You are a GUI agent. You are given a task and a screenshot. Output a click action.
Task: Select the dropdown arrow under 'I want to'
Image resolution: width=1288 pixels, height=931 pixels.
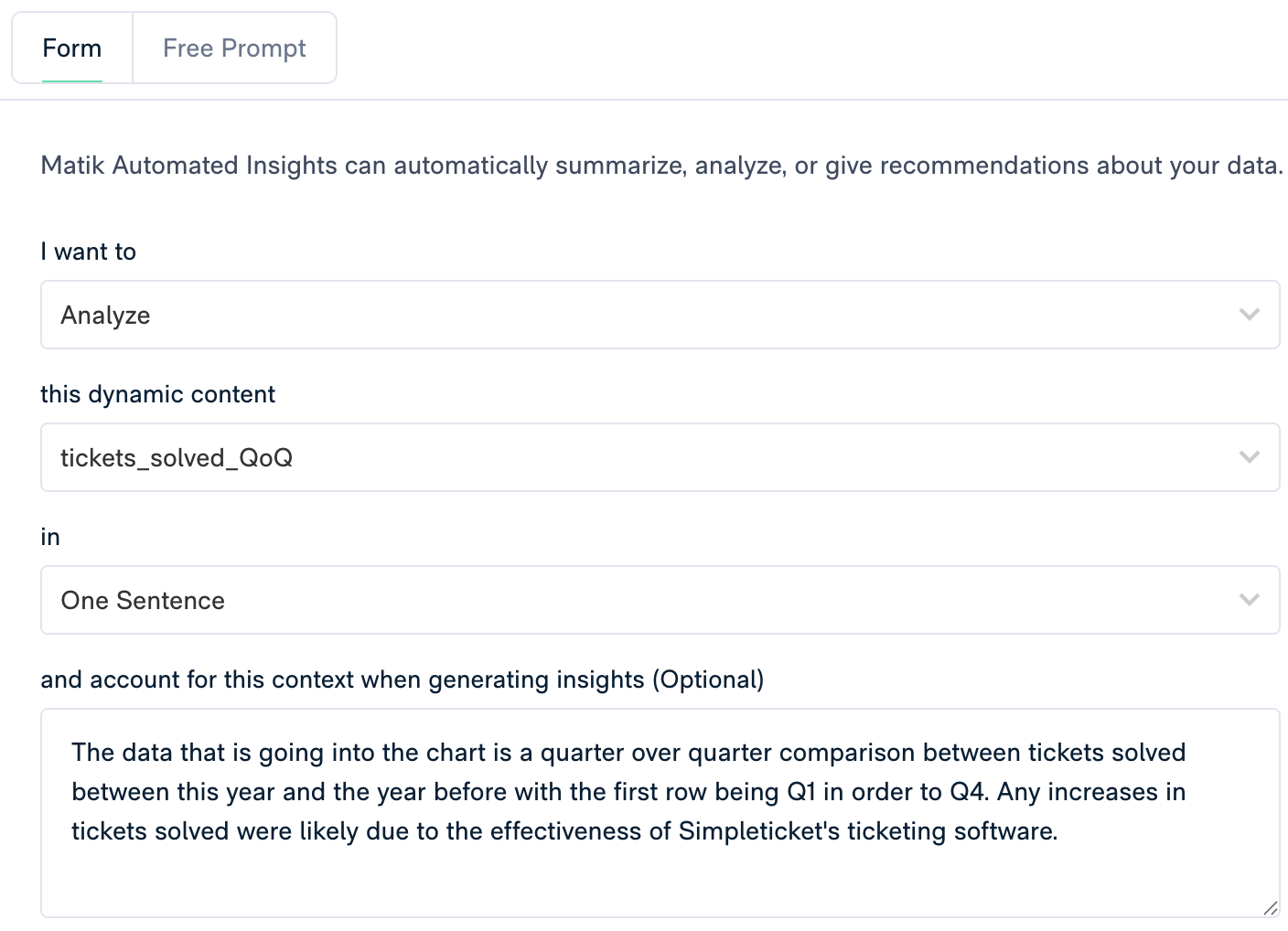[x=1250, y=315]
